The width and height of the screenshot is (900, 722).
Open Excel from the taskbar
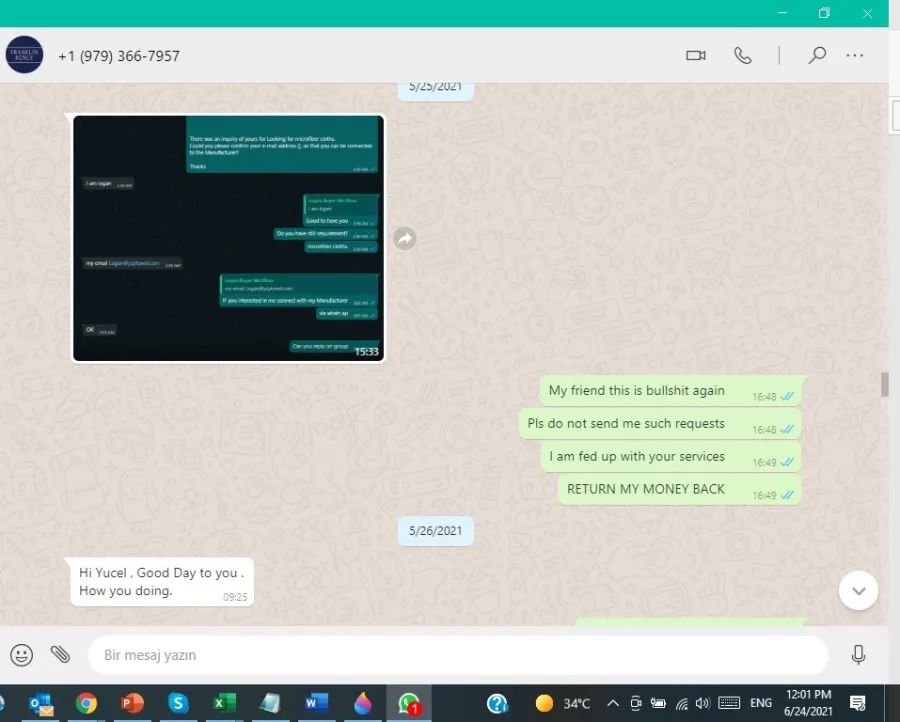click(x=224, y=703)
